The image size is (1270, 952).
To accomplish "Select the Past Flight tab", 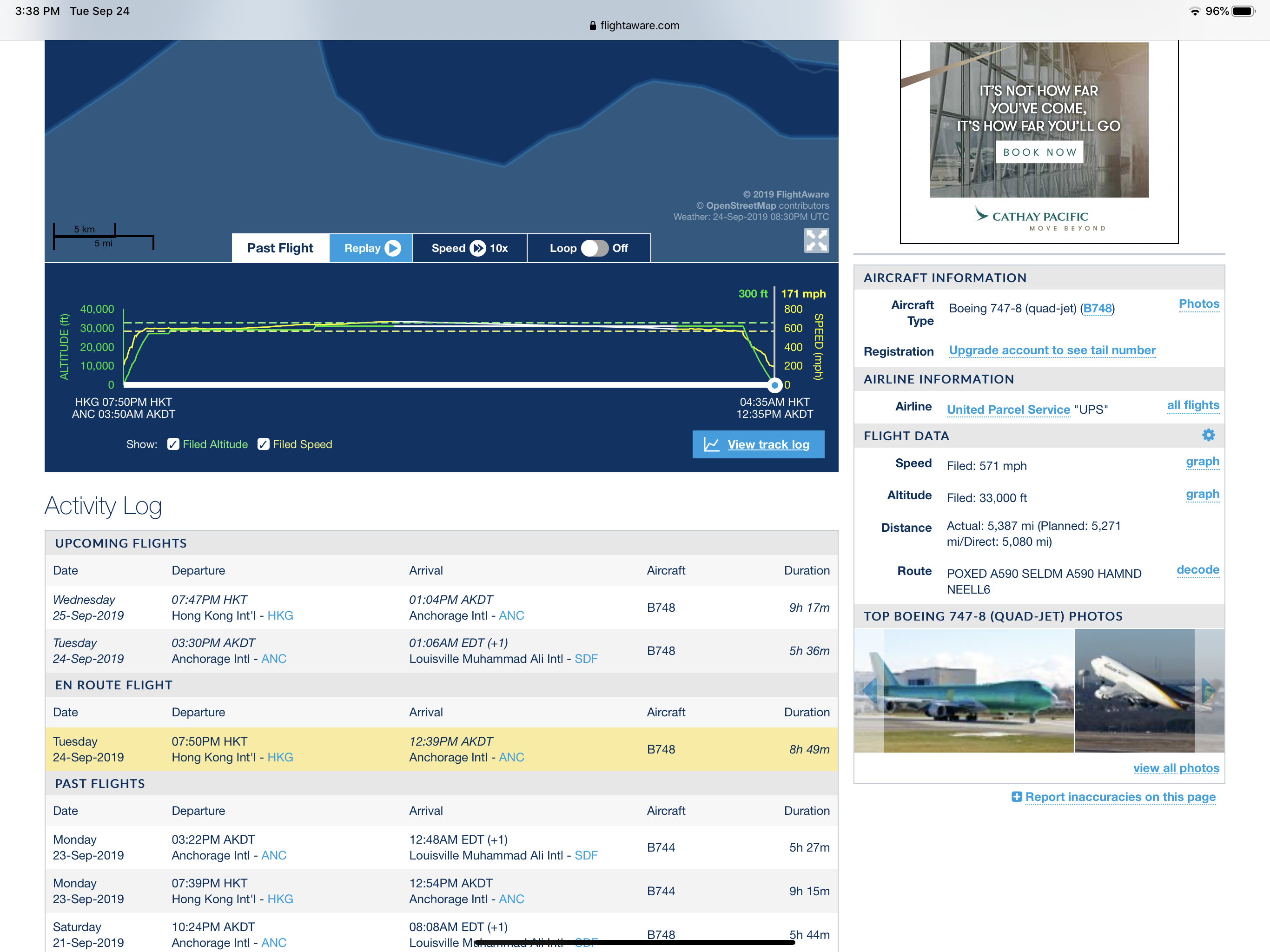I will pos(280,248).
